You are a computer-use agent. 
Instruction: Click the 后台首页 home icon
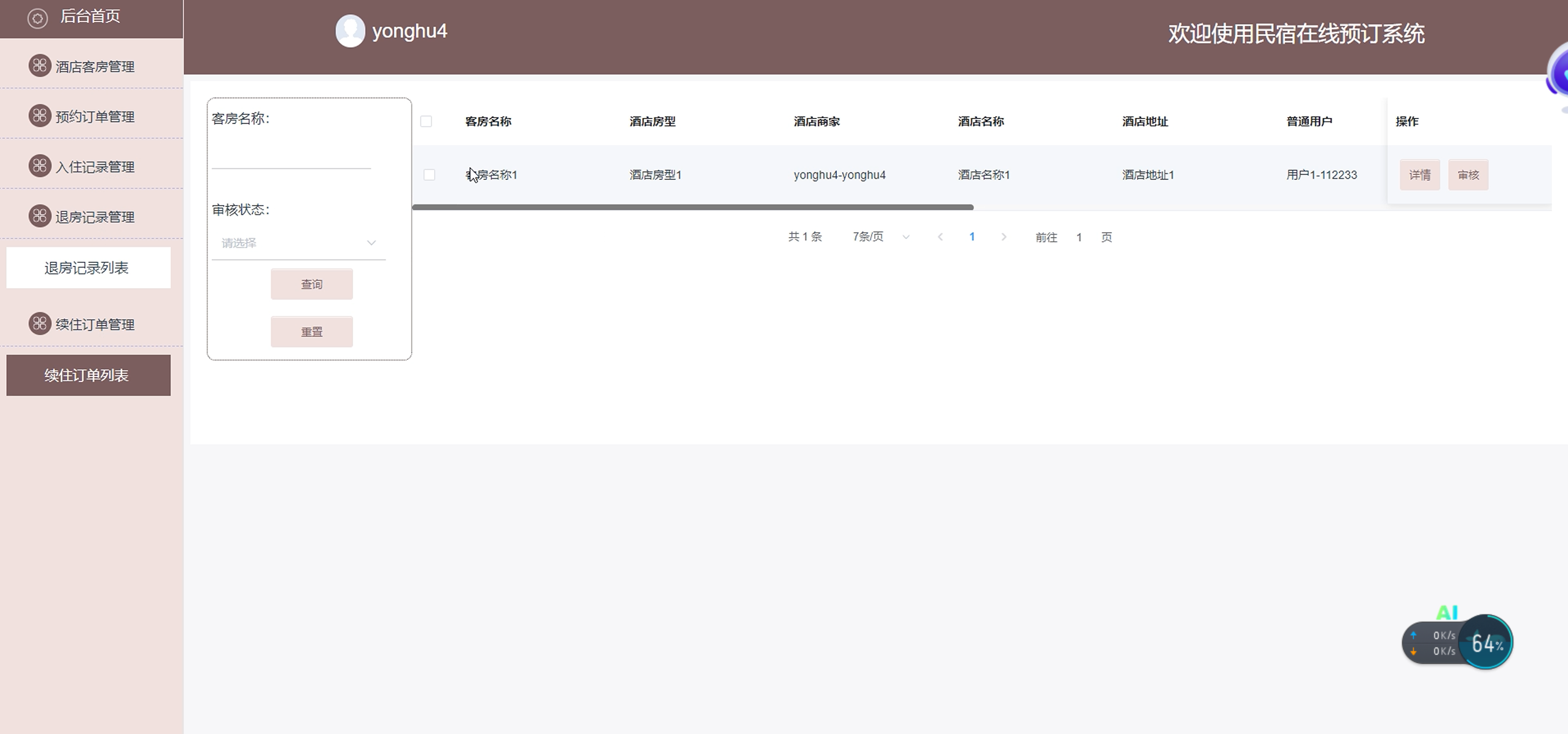point(37,18)
